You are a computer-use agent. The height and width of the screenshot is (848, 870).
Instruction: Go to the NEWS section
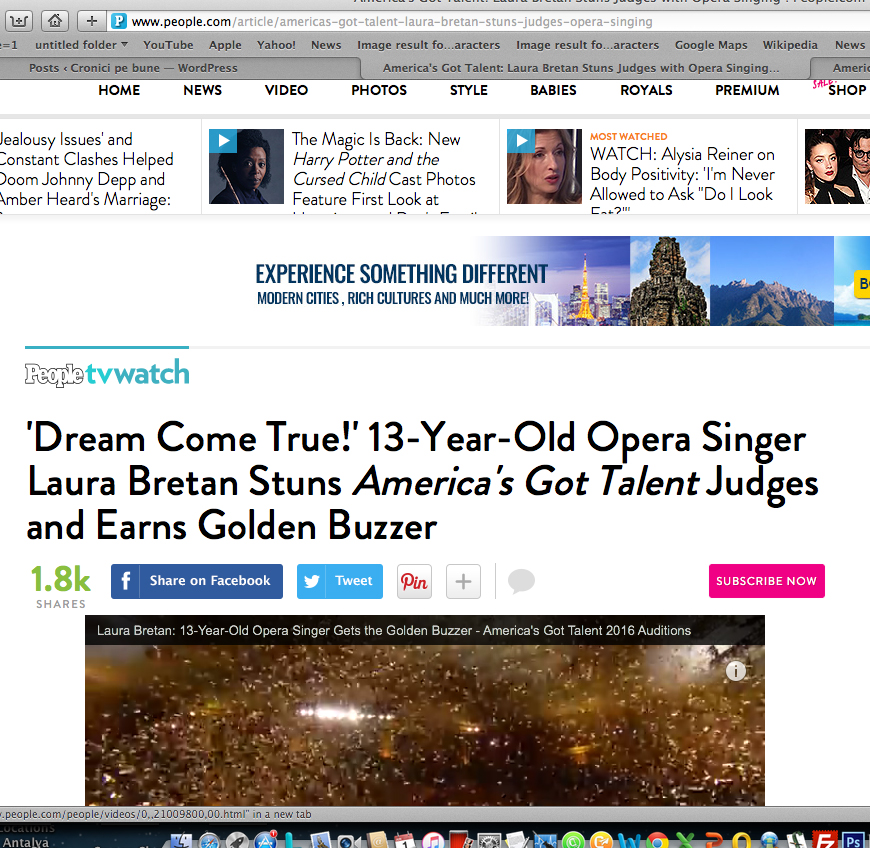(x=203, y=90)
